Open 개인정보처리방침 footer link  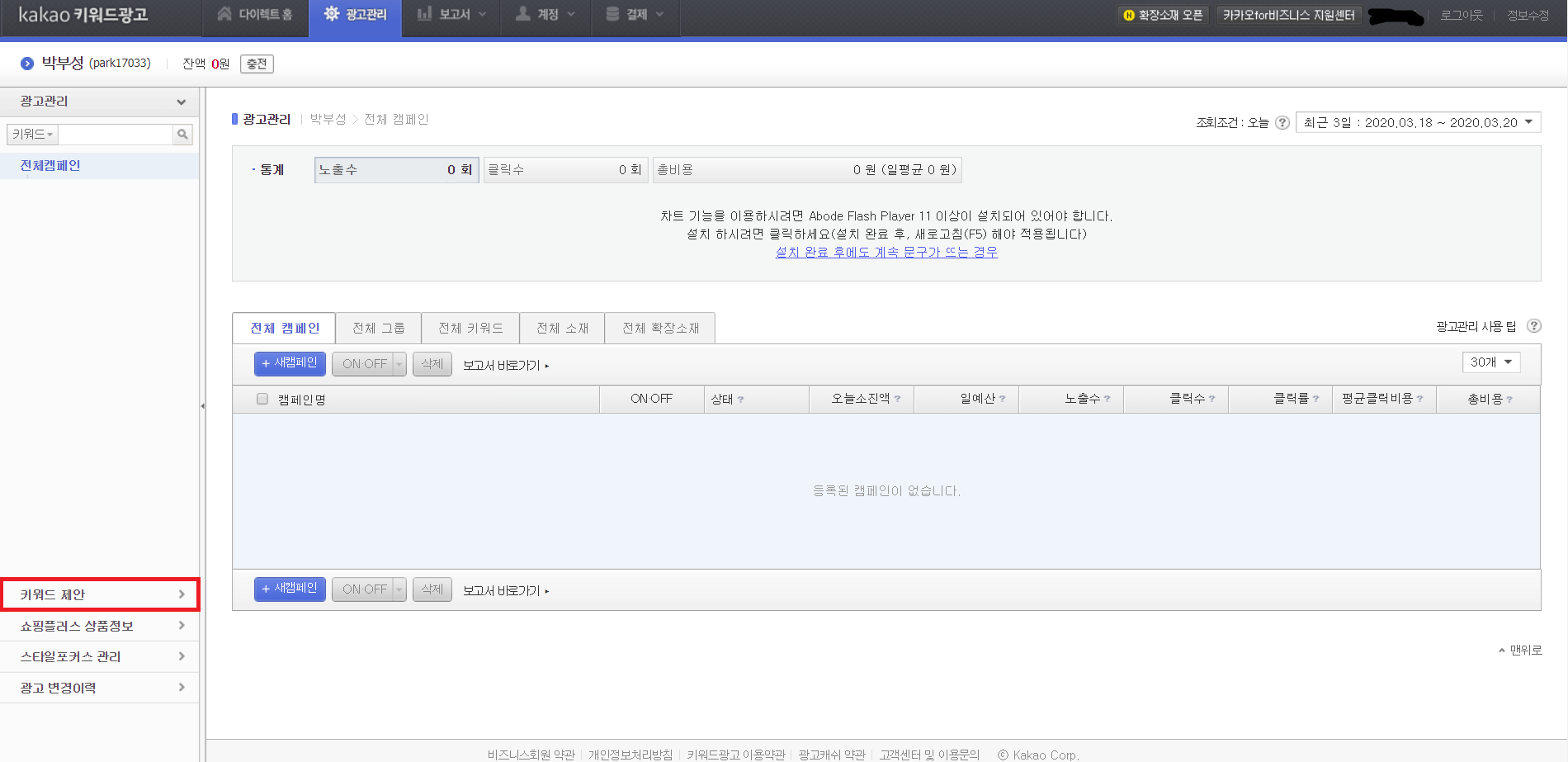(x=631, y=755)
